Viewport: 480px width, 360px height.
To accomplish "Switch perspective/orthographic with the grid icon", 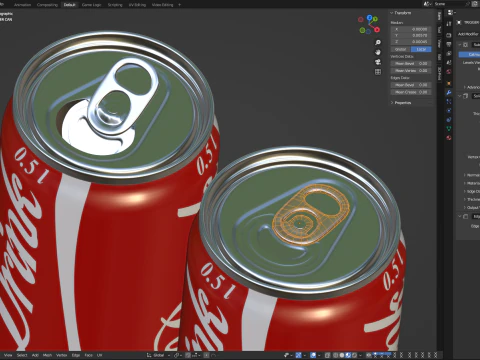I will (378, 72).
